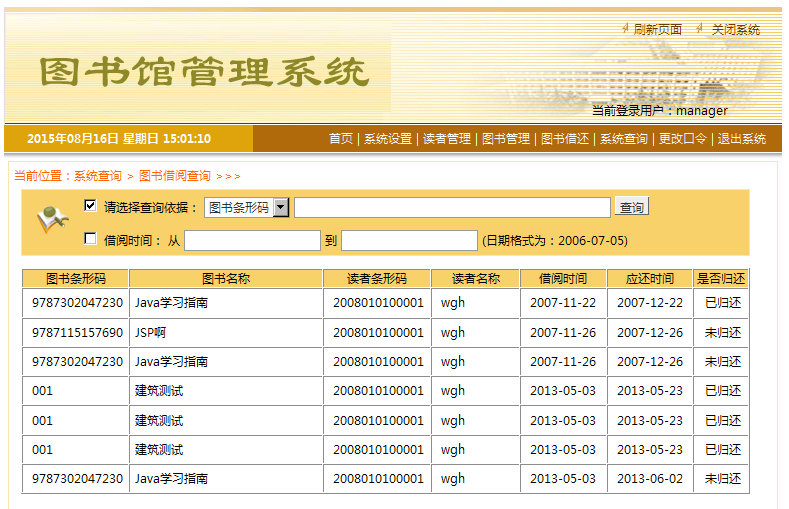Click the 应还时间 column header
Screen dimensions: 789x509
pyautogui.click(x=650, y=279)
